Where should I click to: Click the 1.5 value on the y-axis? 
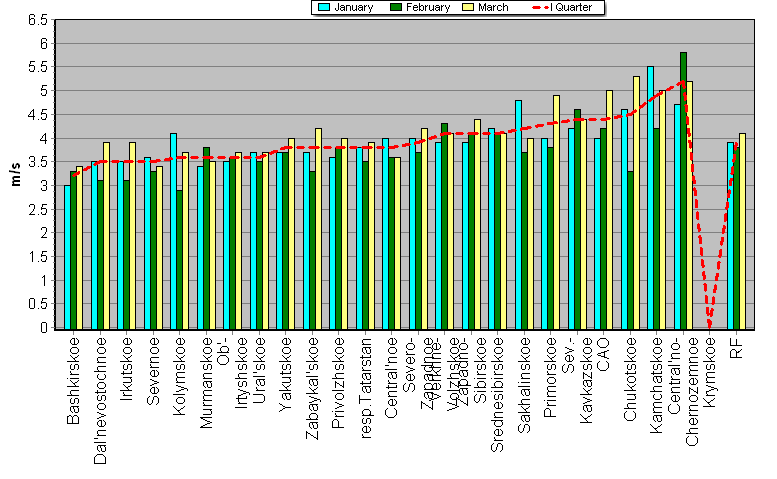click(x=38, y=257)
